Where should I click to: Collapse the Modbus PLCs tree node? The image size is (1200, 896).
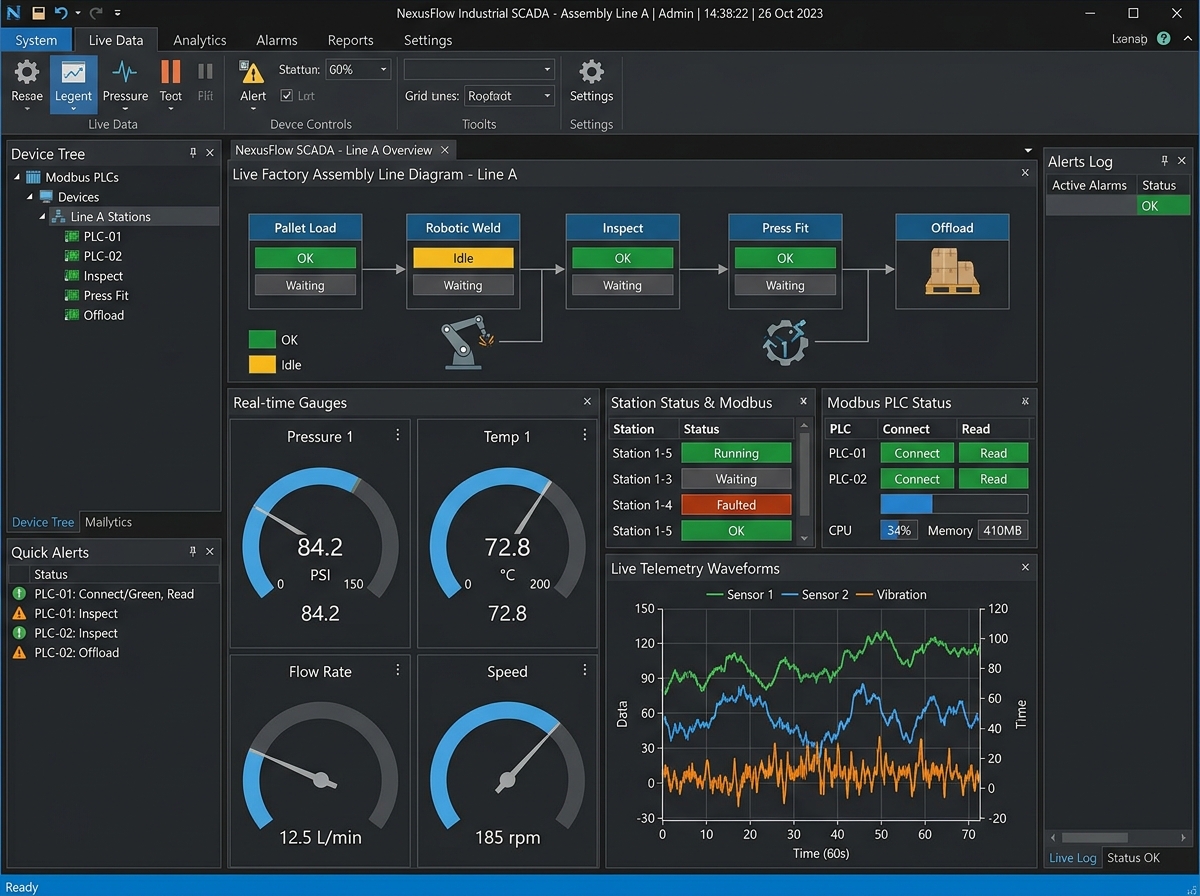point(18,177)
